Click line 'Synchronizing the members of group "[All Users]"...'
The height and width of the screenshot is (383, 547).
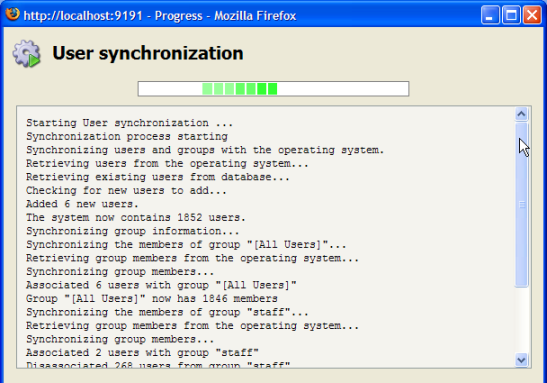tap(186, 245)
